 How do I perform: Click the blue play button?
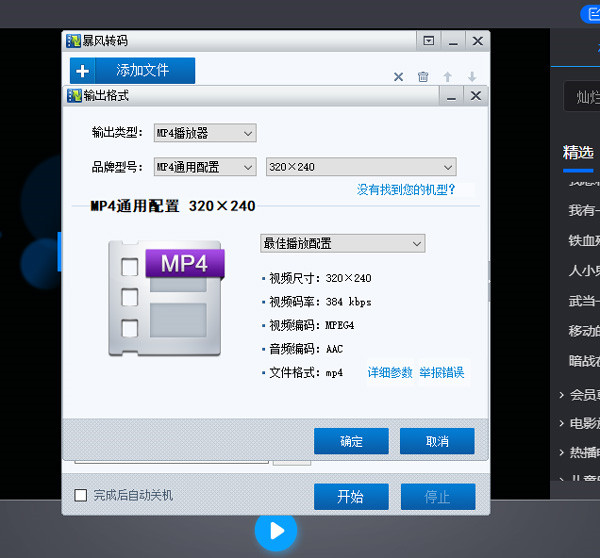click(x=276, y=531)
